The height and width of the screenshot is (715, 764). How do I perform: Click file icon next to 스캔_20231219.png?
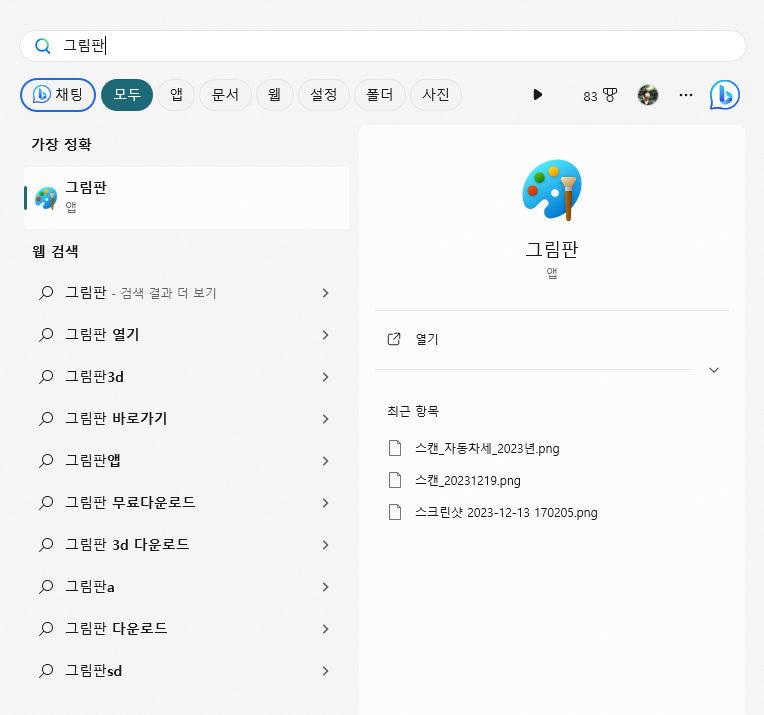(395, 480)
